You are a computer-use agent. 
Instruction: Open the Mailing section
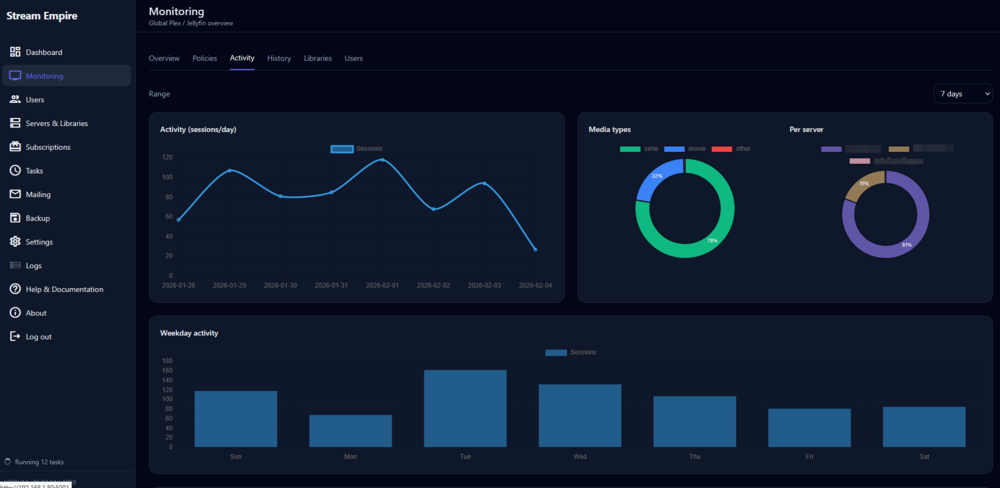[66, 194]
